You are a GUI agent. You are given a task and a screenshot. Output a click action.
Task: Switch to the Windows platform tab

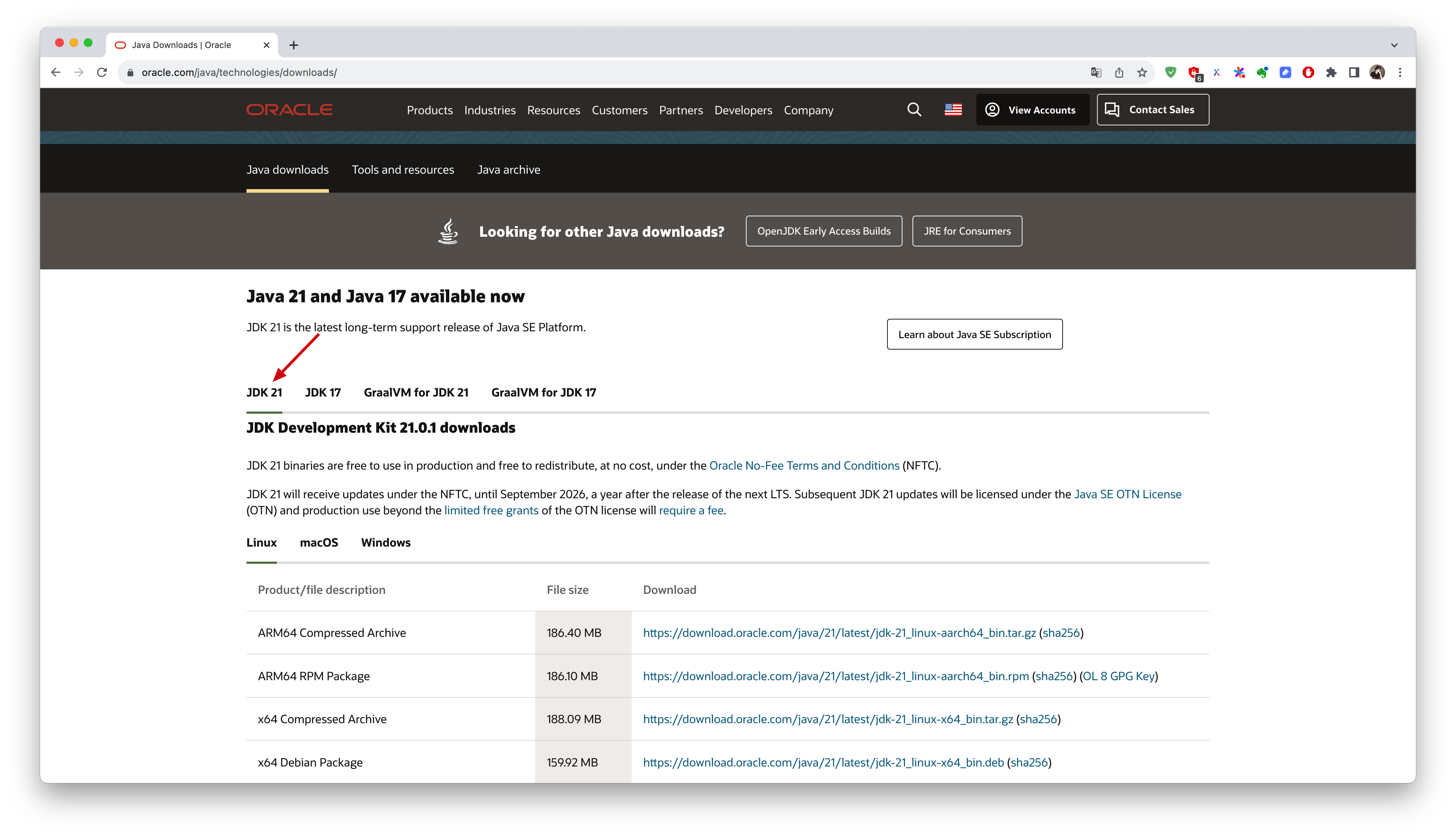point(386,543)
